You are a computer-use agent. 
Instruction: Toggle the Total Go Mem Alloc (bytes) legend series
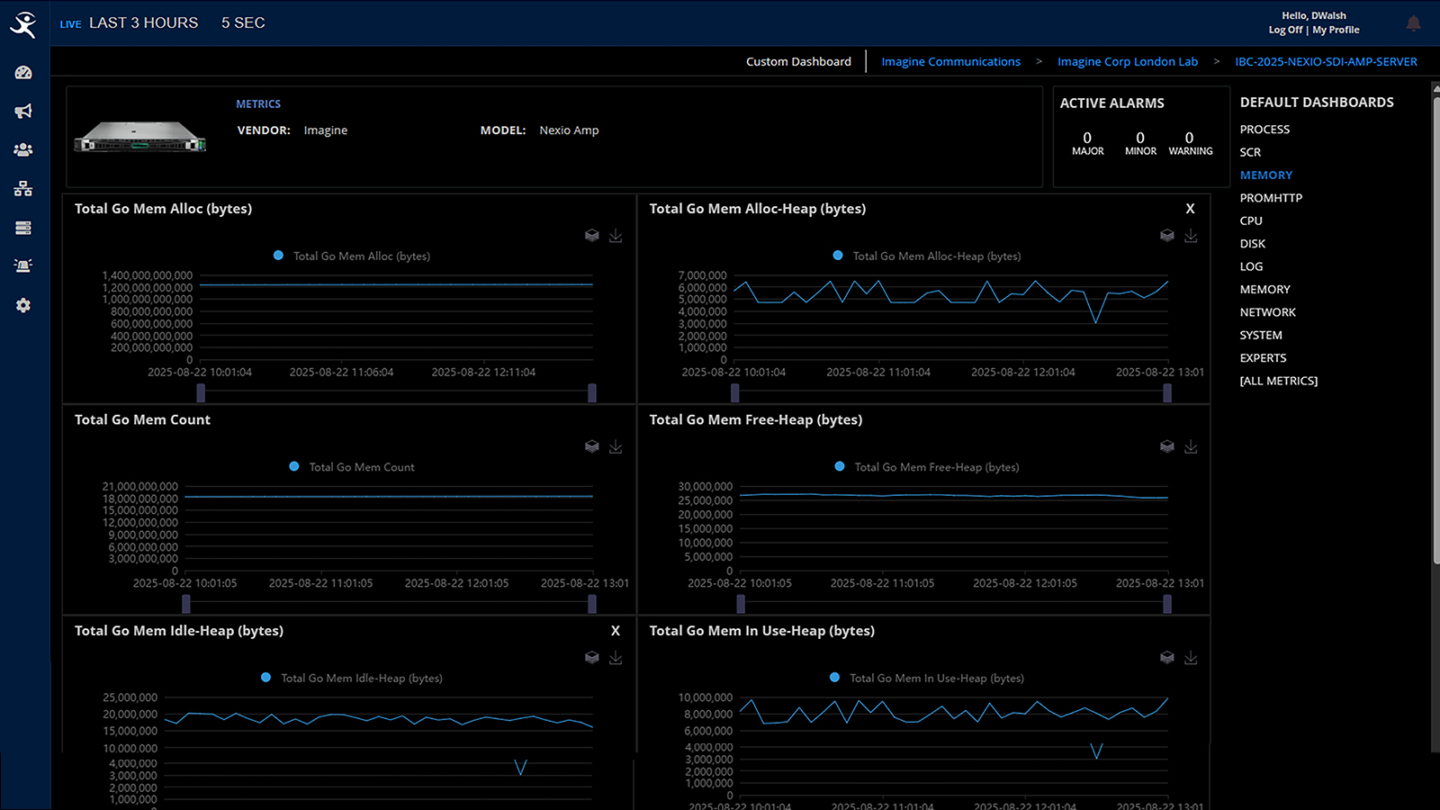(x=352, y=256)
